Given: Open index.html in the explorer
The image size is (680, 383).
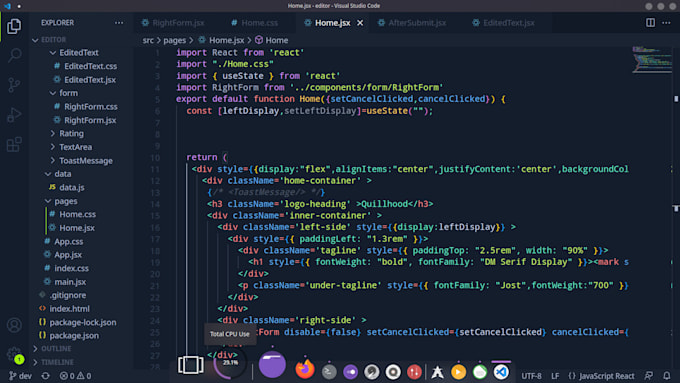Looking at the screenshot, I should click(69, 309).
